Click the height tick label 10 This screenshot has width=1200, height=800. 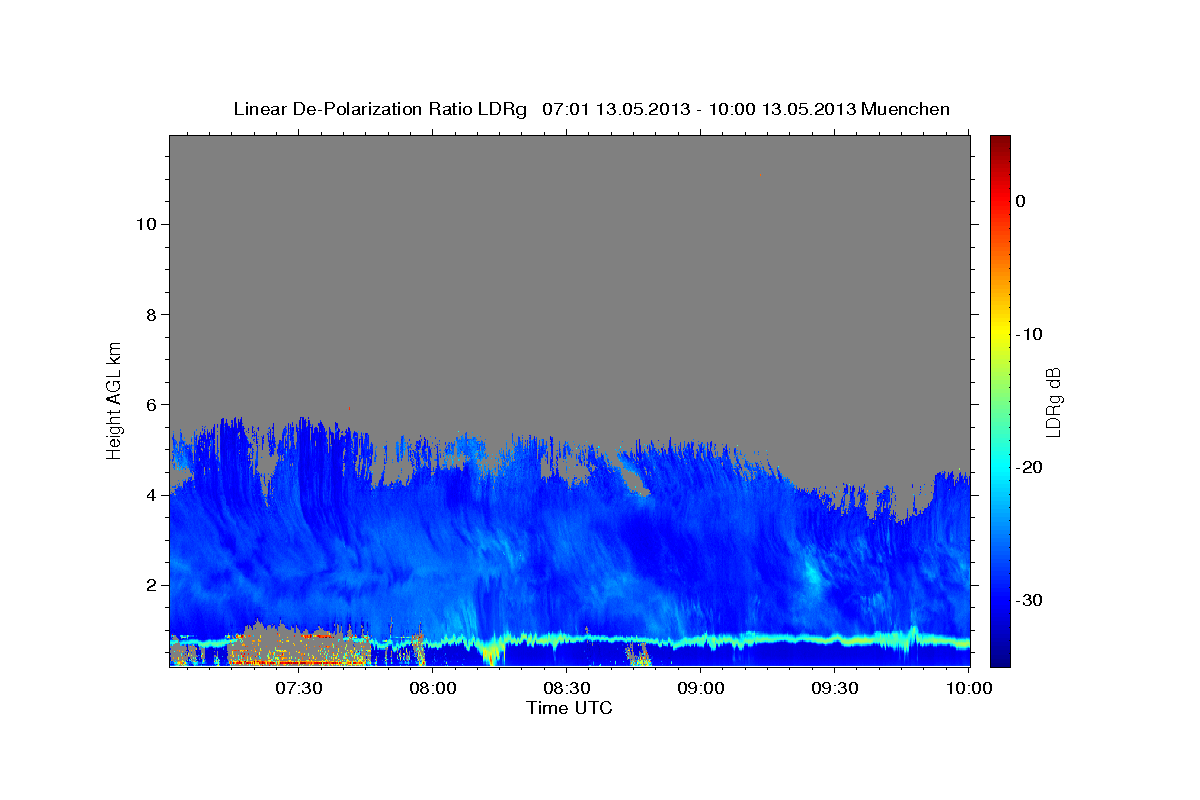[146, 224]
